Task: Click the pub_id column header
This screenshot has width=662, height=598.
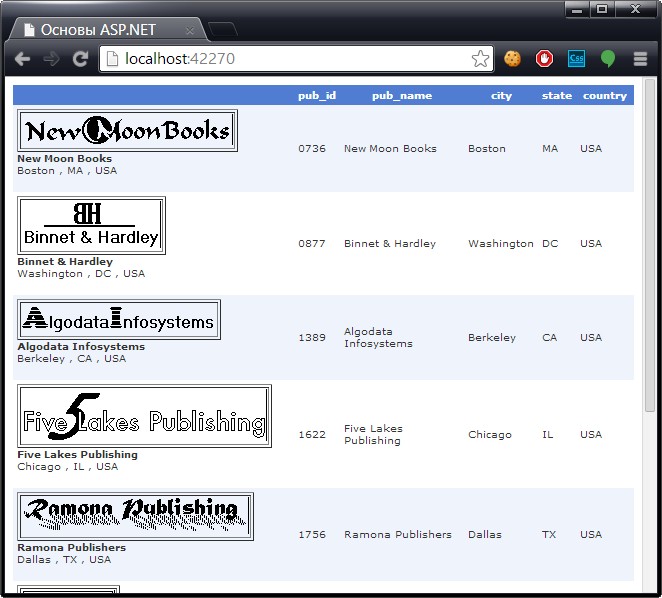Action: (x=317, y=95)
